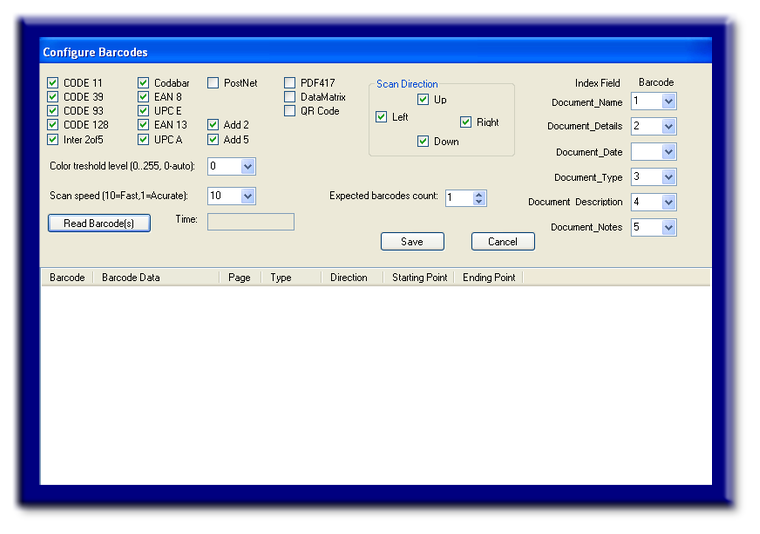Open the Document_Date barcode dropdown
760x534 pixels.
(x=668, y=152)
